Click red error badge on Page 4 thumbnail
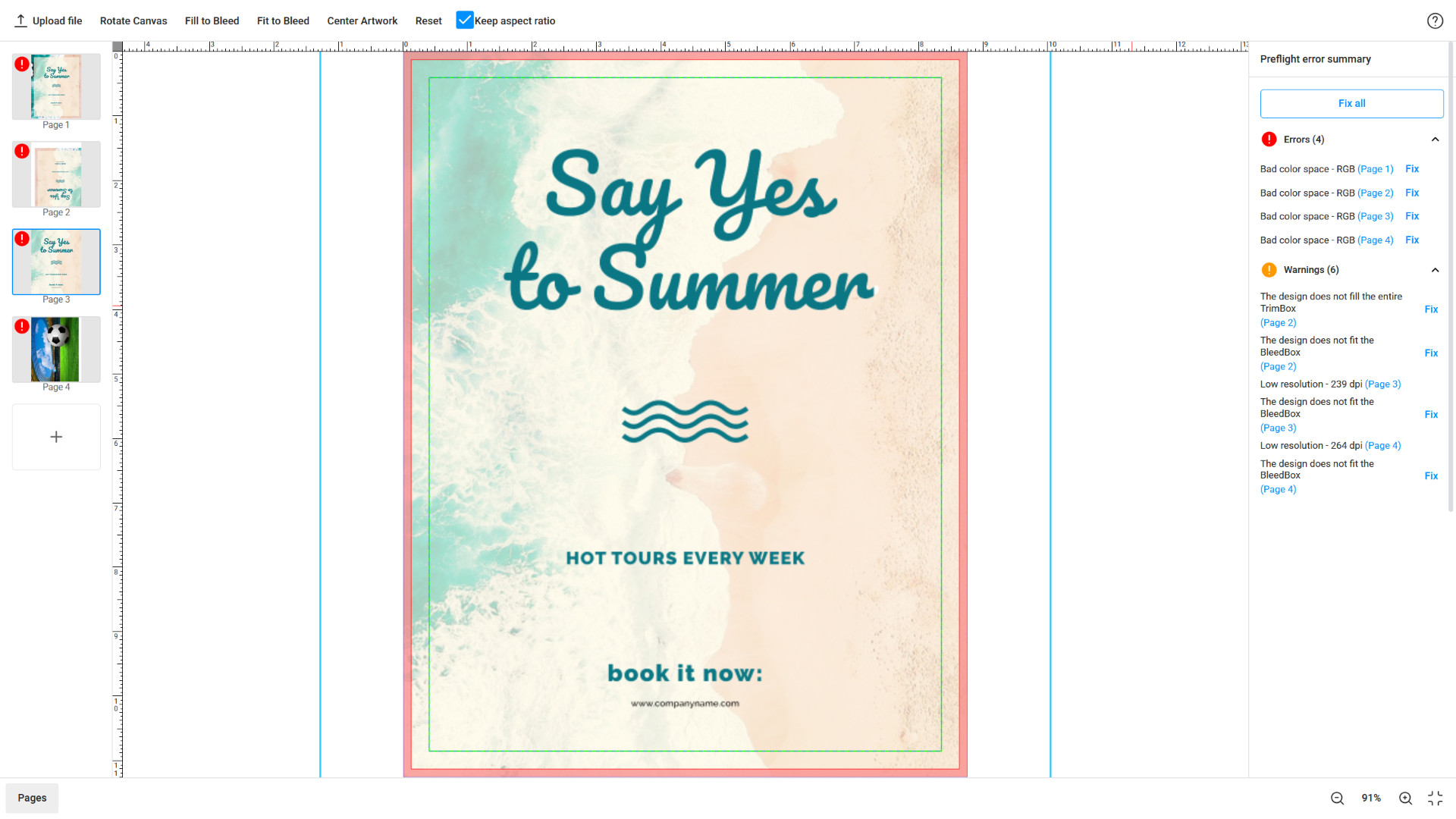 click(x=22, y=326)
